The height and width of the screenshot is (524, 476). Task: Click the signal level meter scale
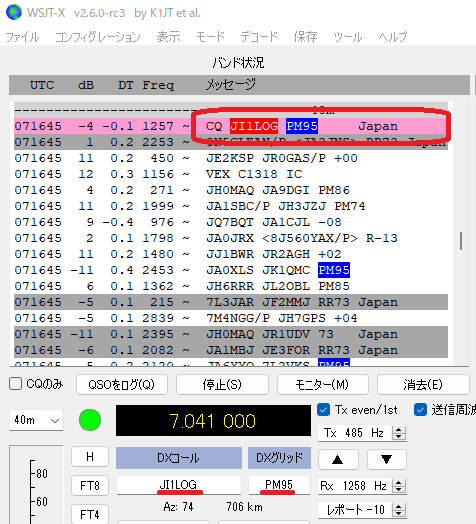click(36, 485)
